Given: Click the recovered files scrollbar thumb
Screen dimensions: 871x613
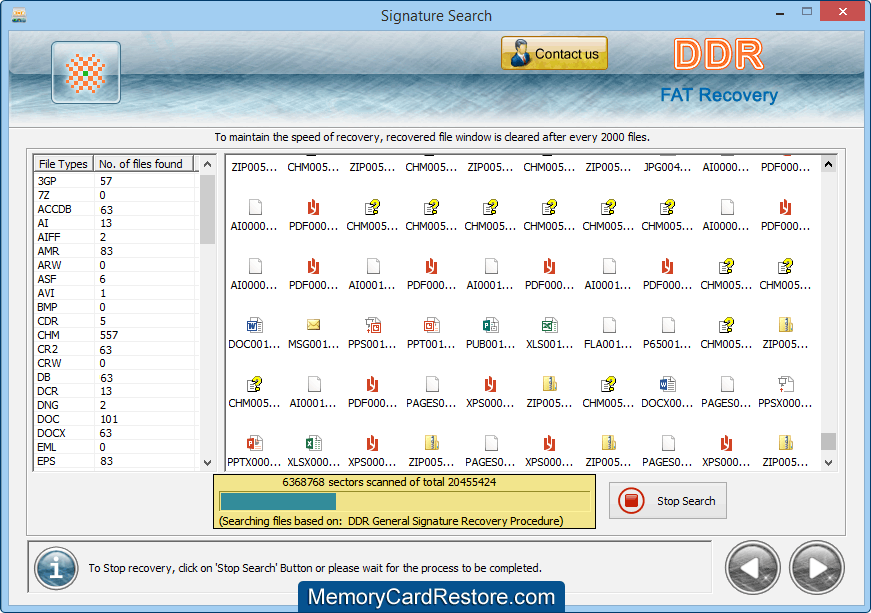Looking at the screenshot, I should tap(828, 441).
